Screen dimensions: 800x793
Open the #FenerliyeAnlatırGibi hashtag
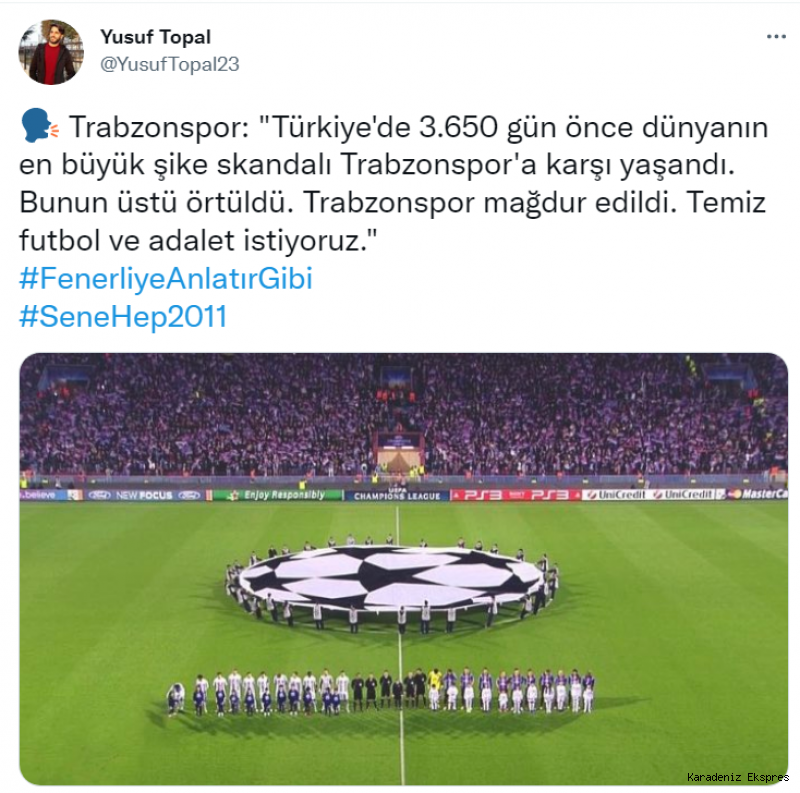point(166,278)
